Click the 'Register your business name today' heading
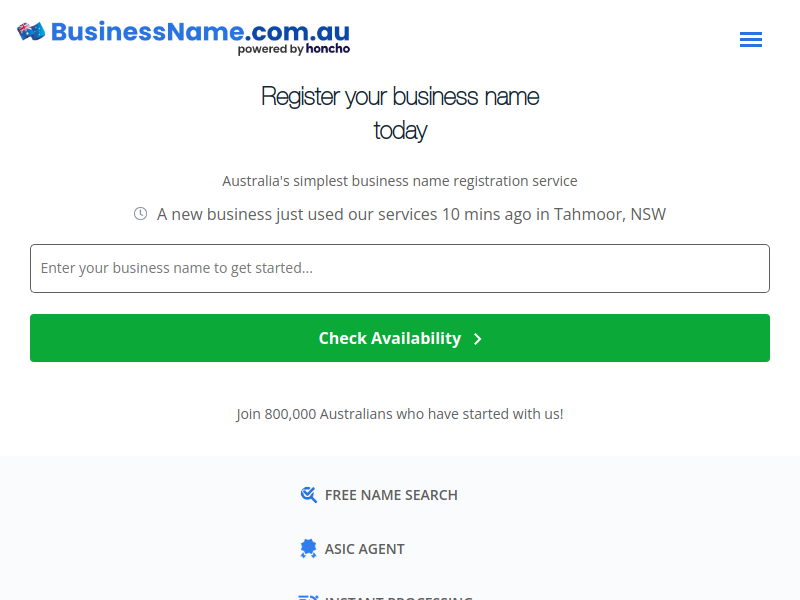800x600 pixels. 400,113
